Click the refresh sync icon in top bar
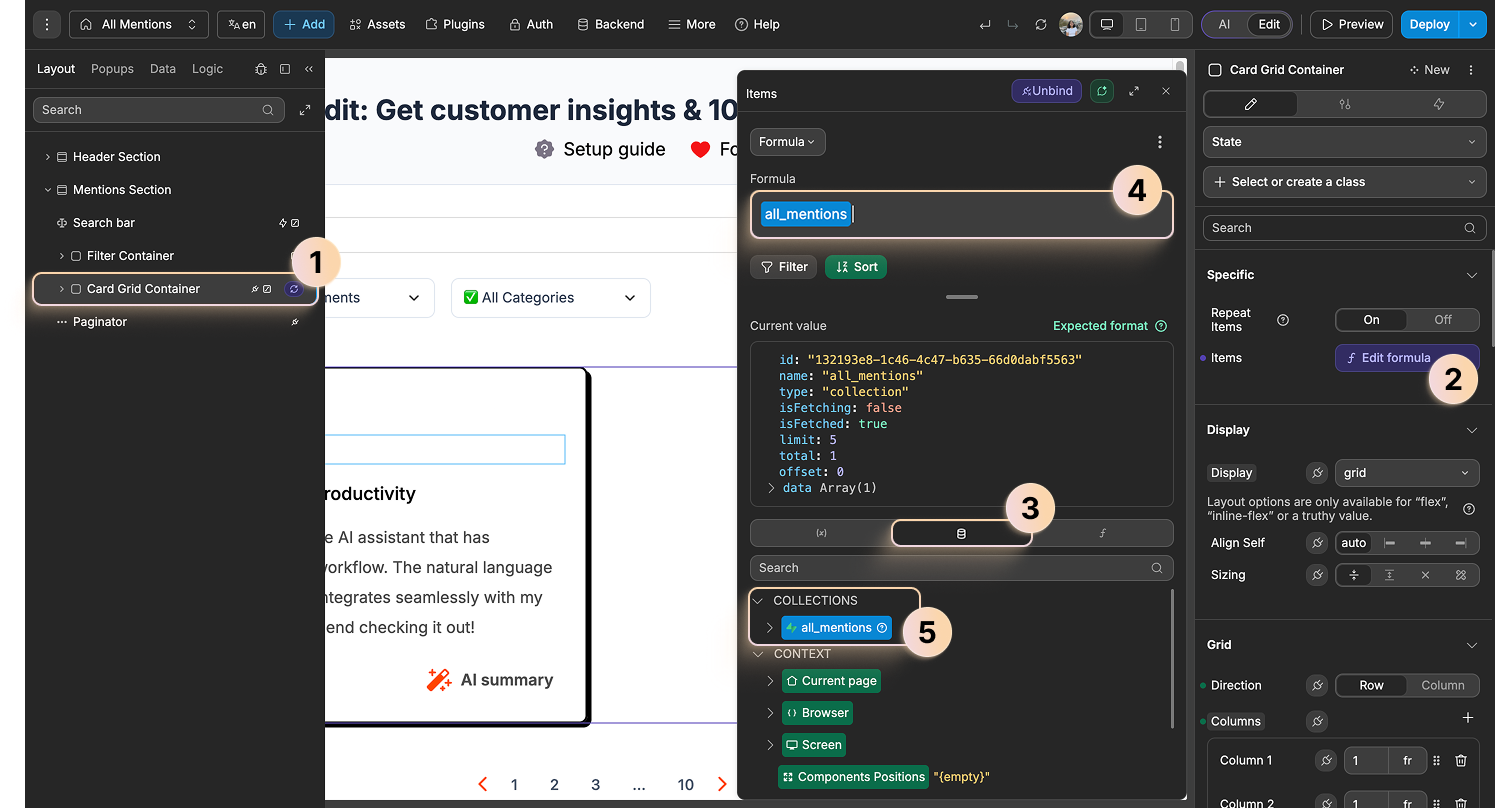 (x=1041, y=24)
